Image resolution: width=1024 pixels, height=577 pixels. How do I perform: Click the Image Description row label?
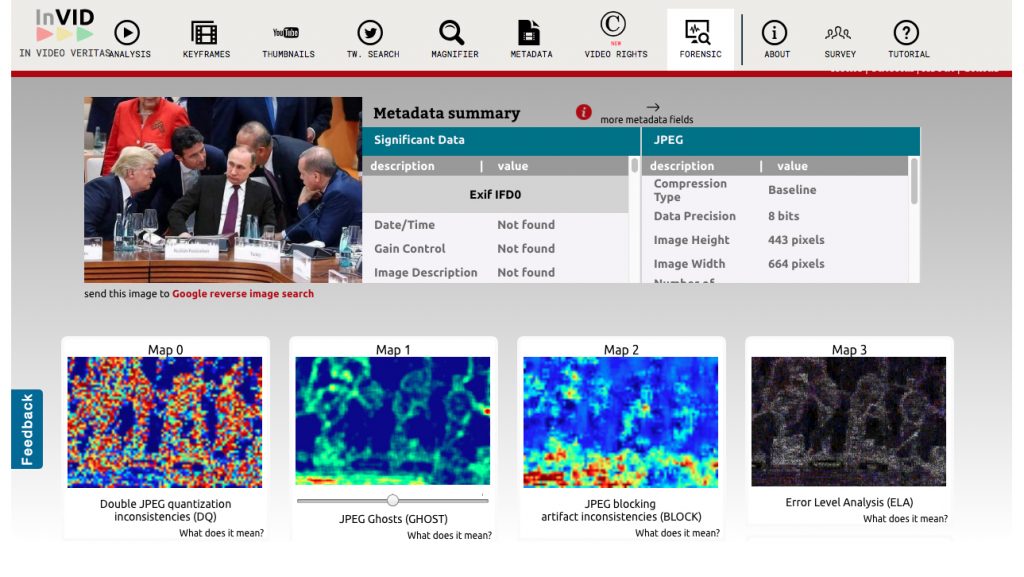click(x=426, y=272)
